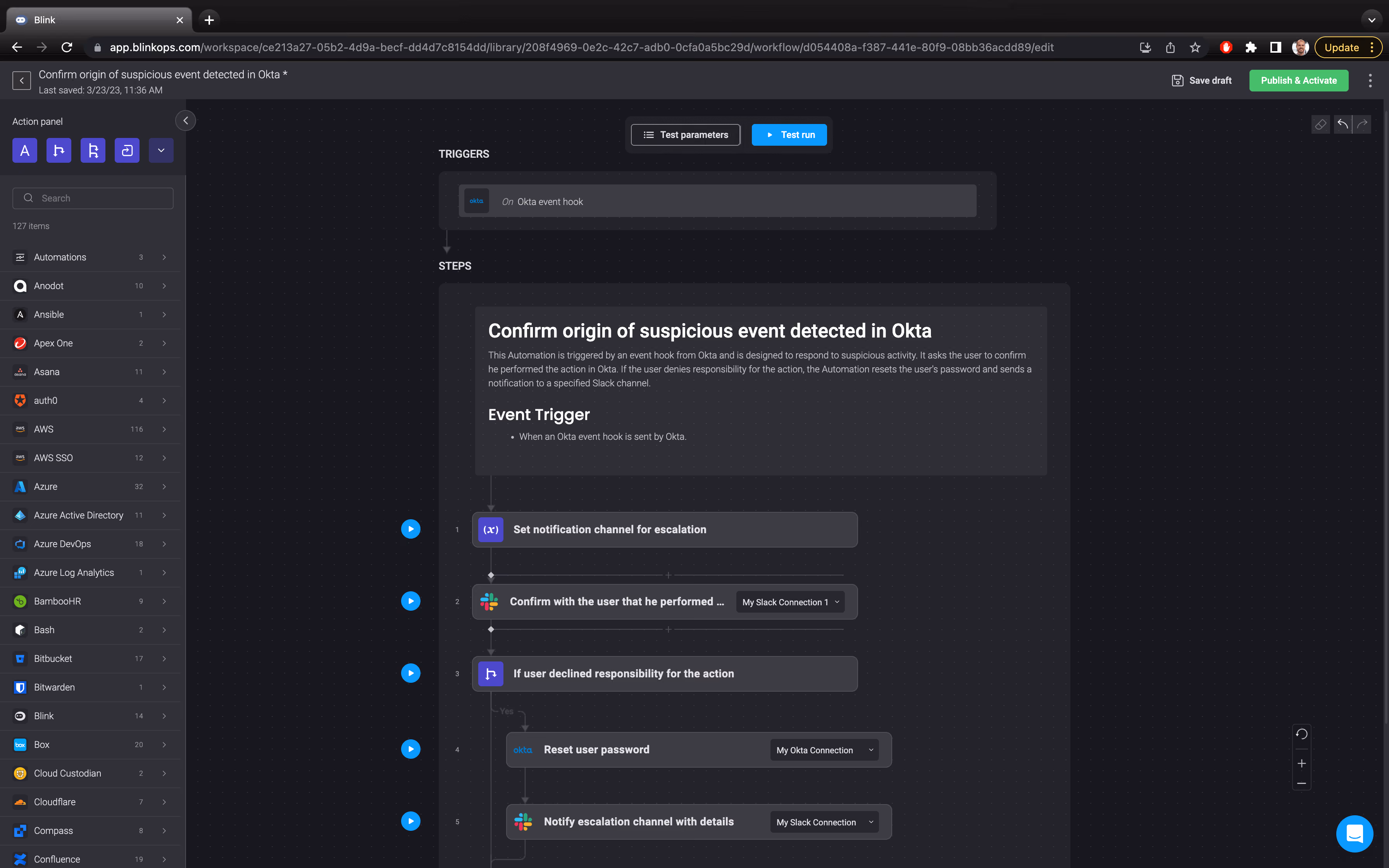Screen dimensions: 1389x868
Task: Click the browser address bar URL
Action: click(581, 48)
